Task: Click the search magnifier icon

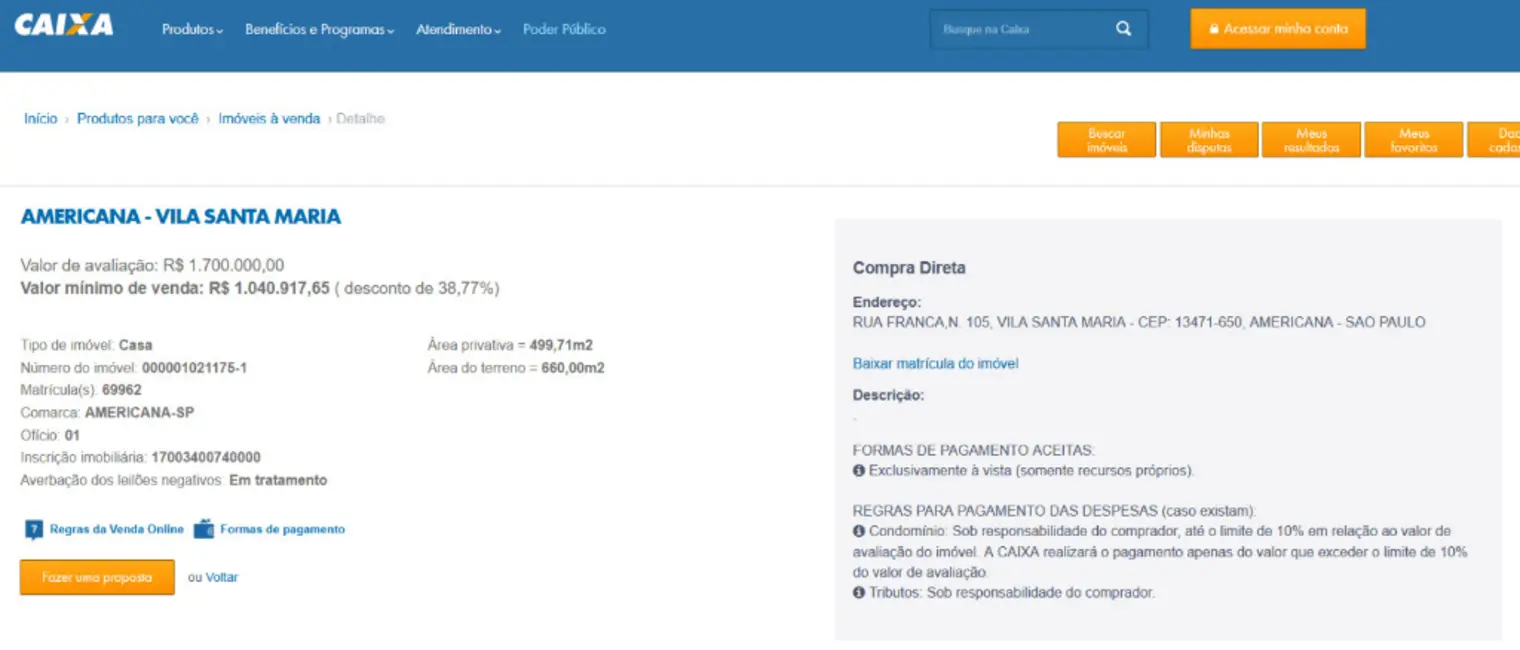Action: point(1123,29)
